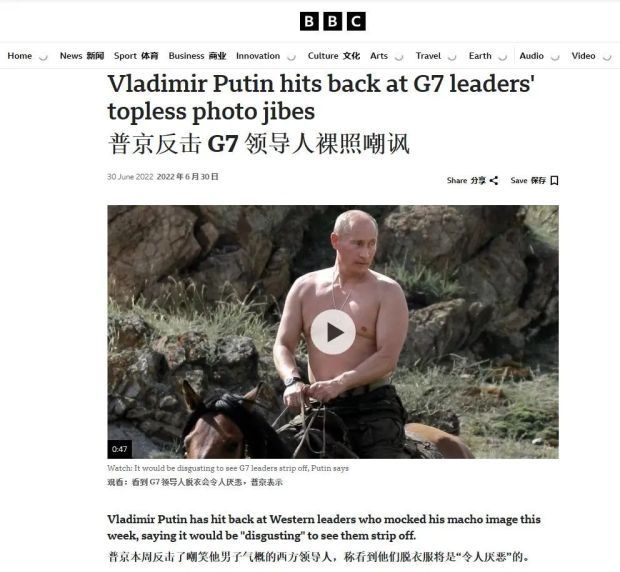Screen dimensions: 620x572
Task: Select the Earth nav link
Action: pos(480,56)
